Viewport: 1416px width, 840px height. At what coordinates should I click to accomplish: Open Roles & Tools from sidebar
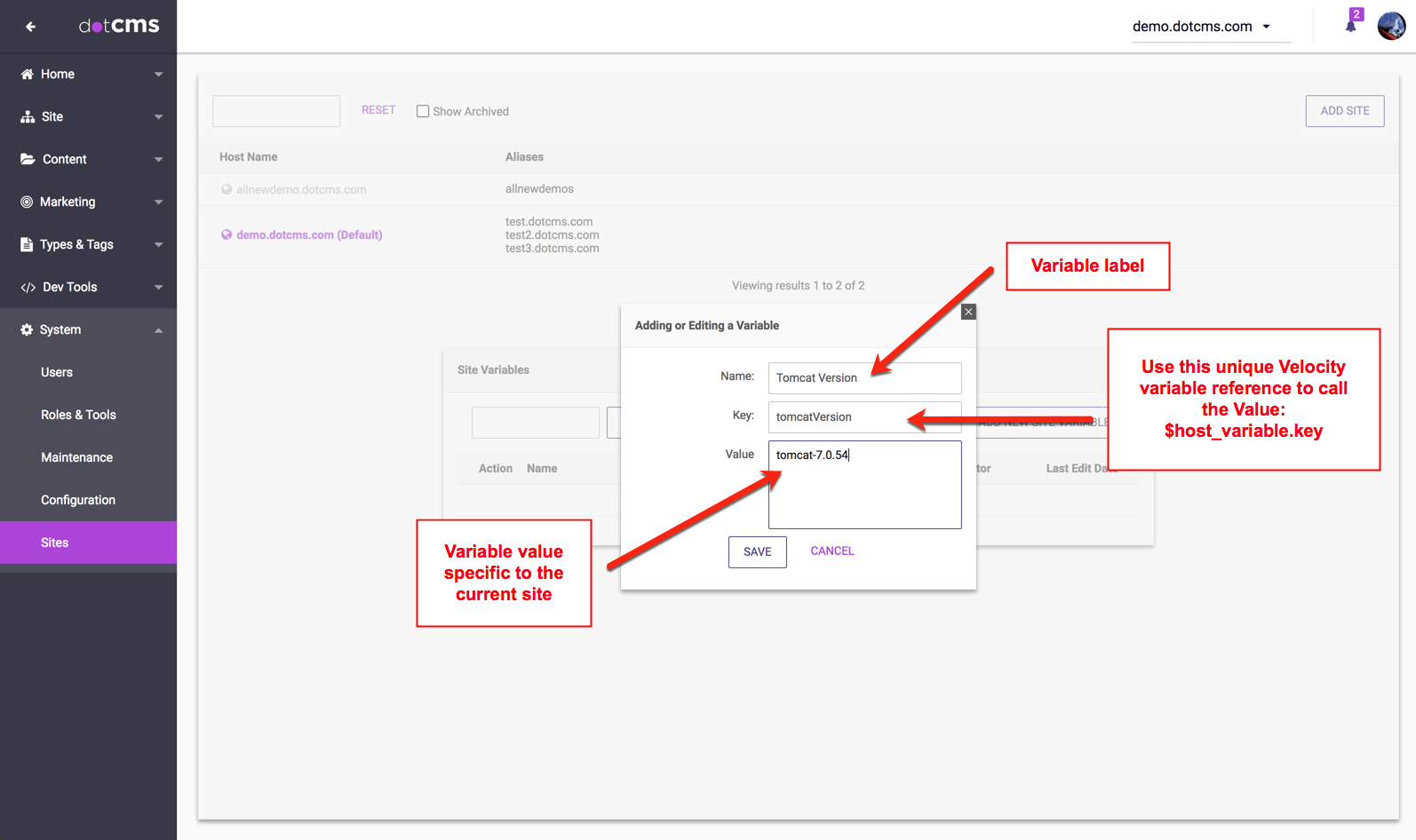(78, 415)
